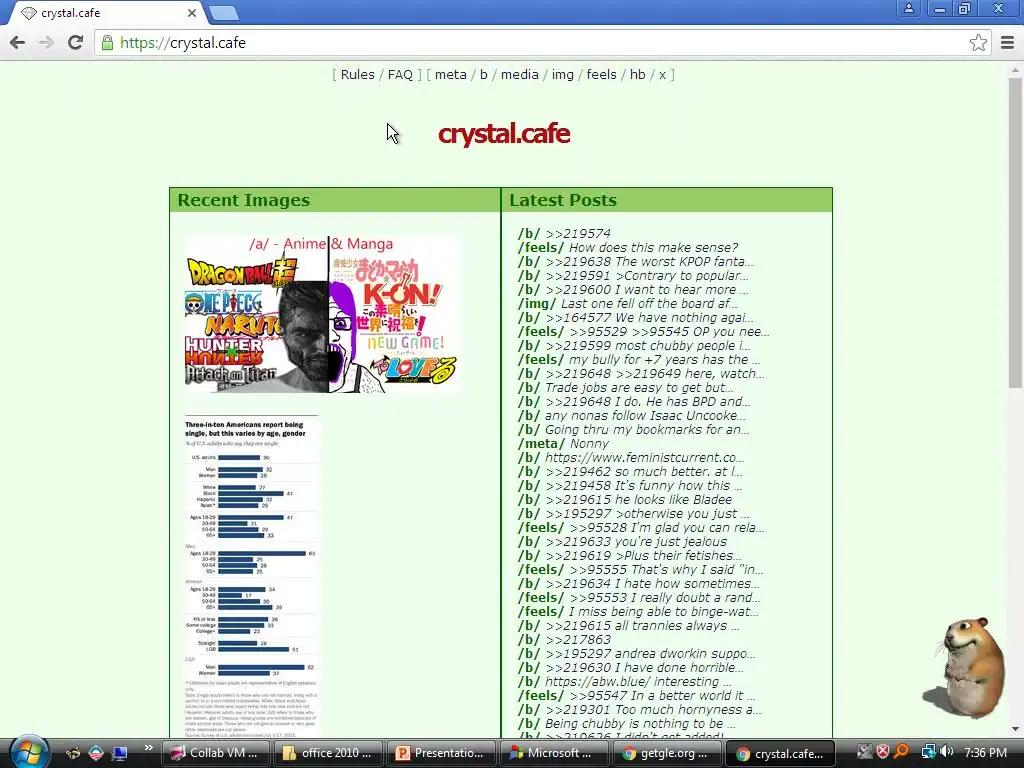Click the Show Desktop quick launch icon
The height and width of the screenshot is (768, 1024).
pos(120,753)
